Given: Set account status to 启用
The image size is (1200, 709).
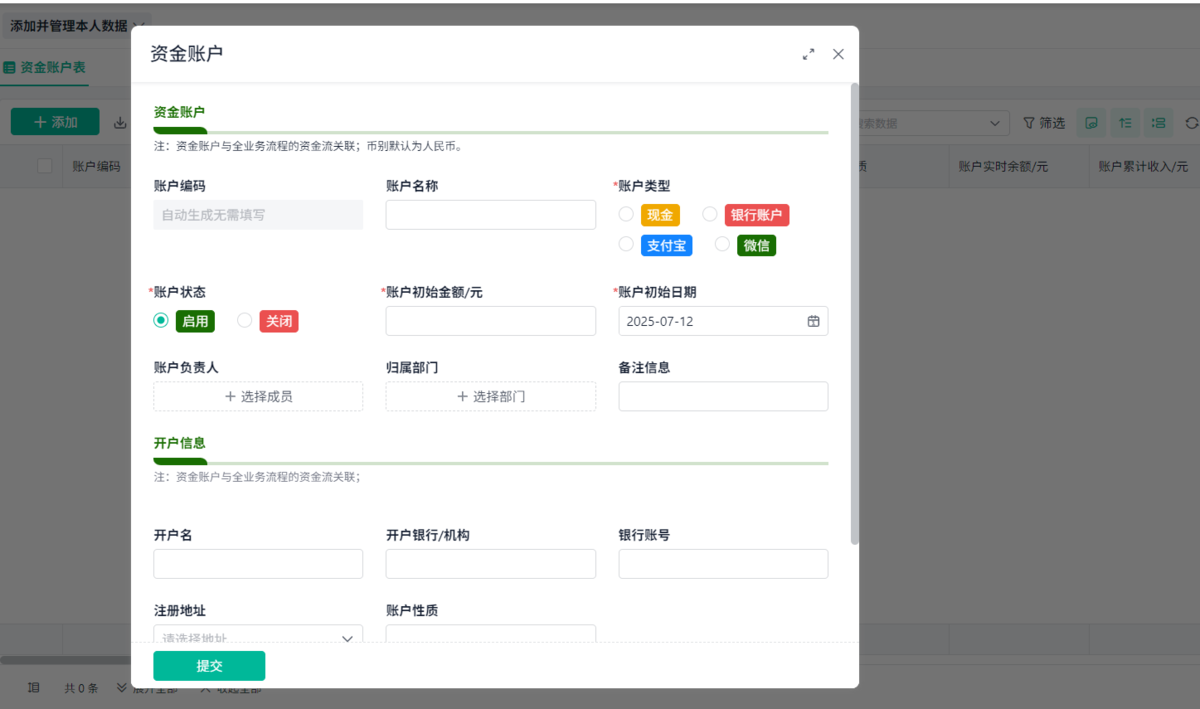Looking at the screenshot, I should pyautogui.click(x=161, y=321).
